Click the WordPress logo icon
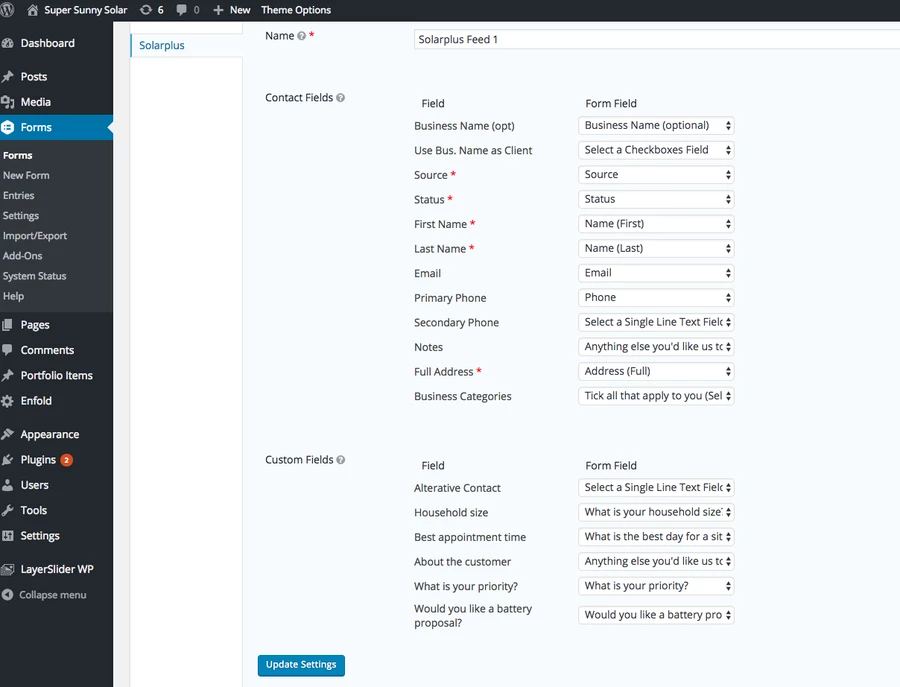Viewport: 900px width, 687px height. tap(6, 10)
